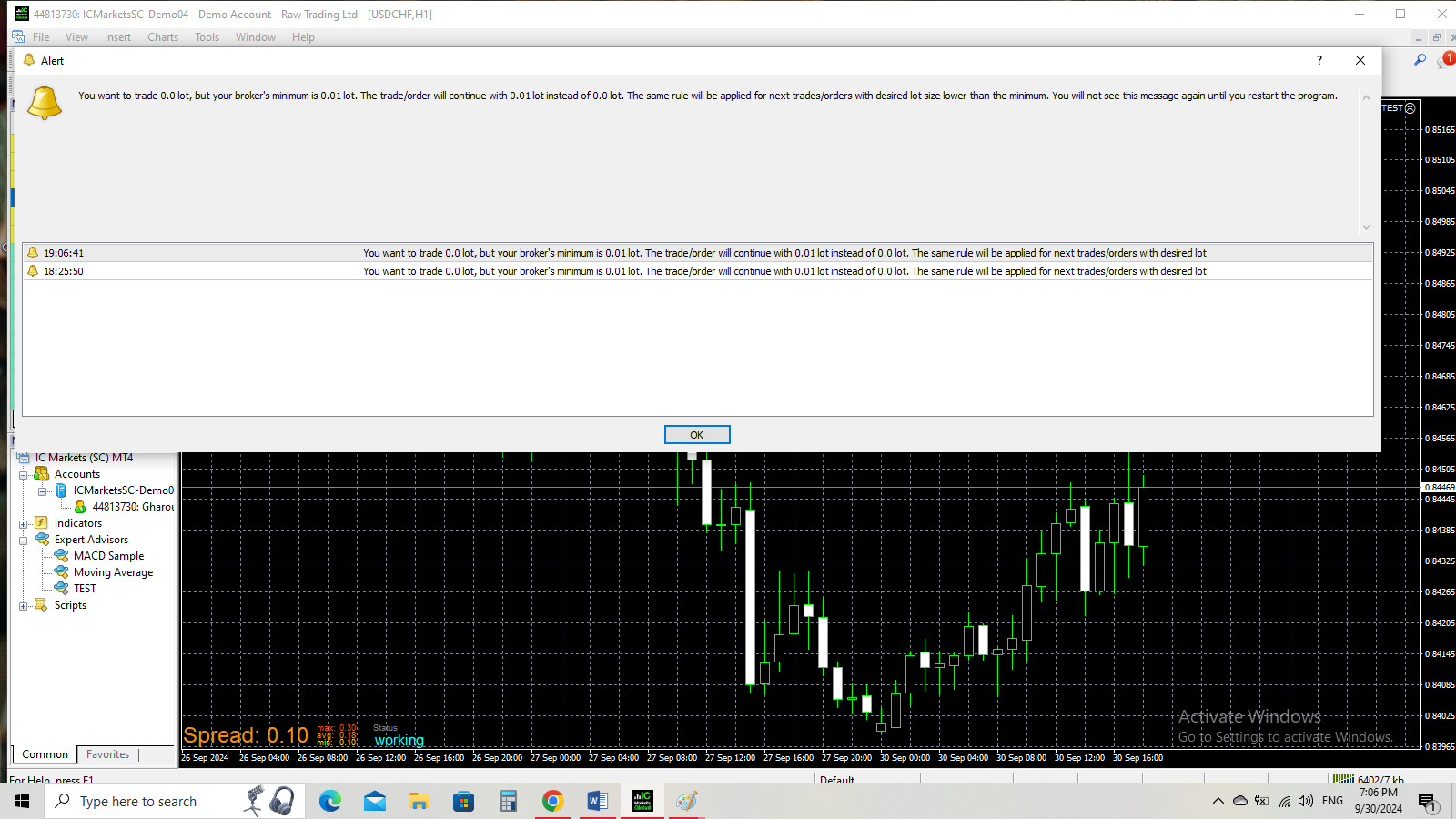
Task: Select the Moving Average expert advisor
Action: click(x=113, y=572)
